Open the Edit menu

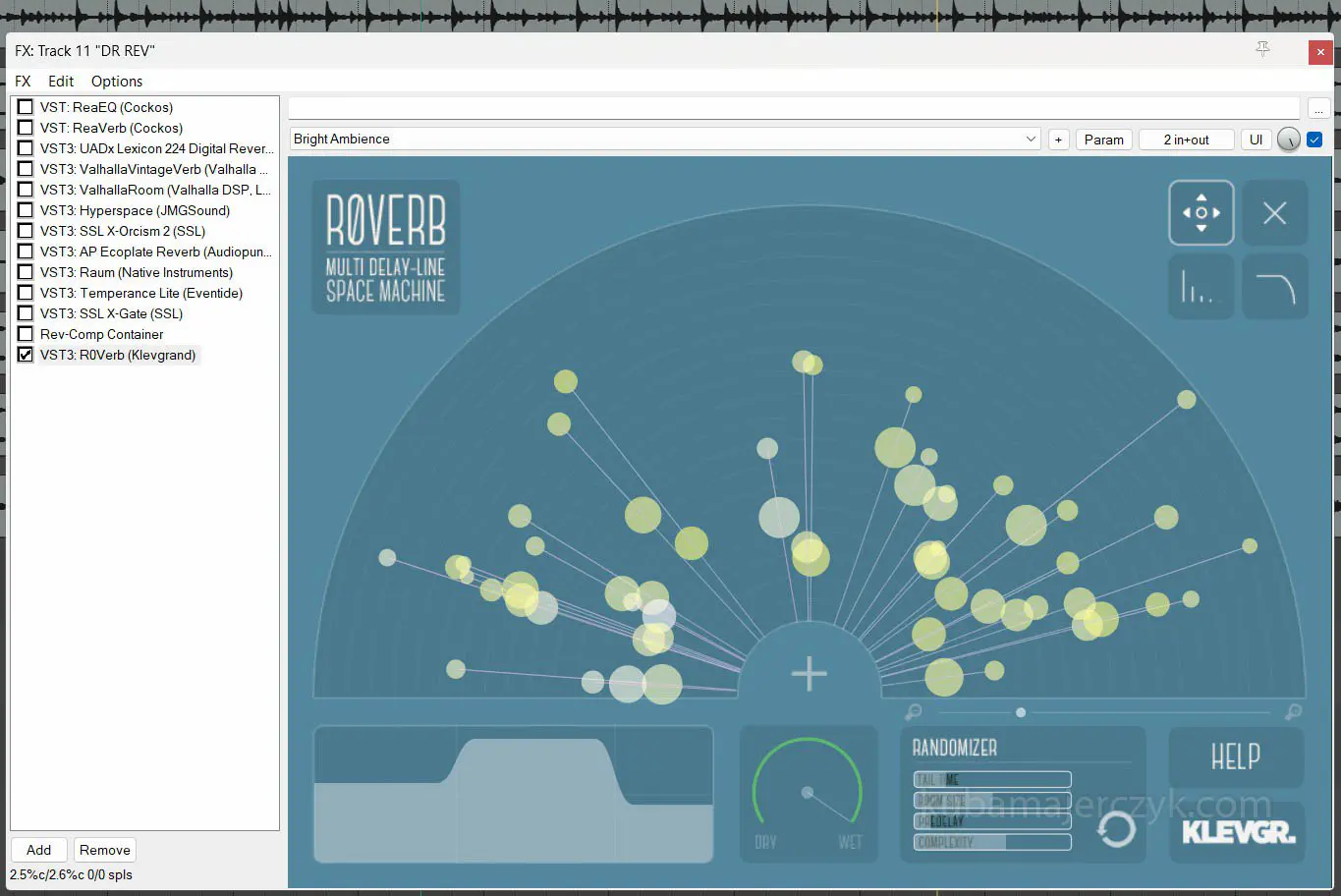click(61, 82)
